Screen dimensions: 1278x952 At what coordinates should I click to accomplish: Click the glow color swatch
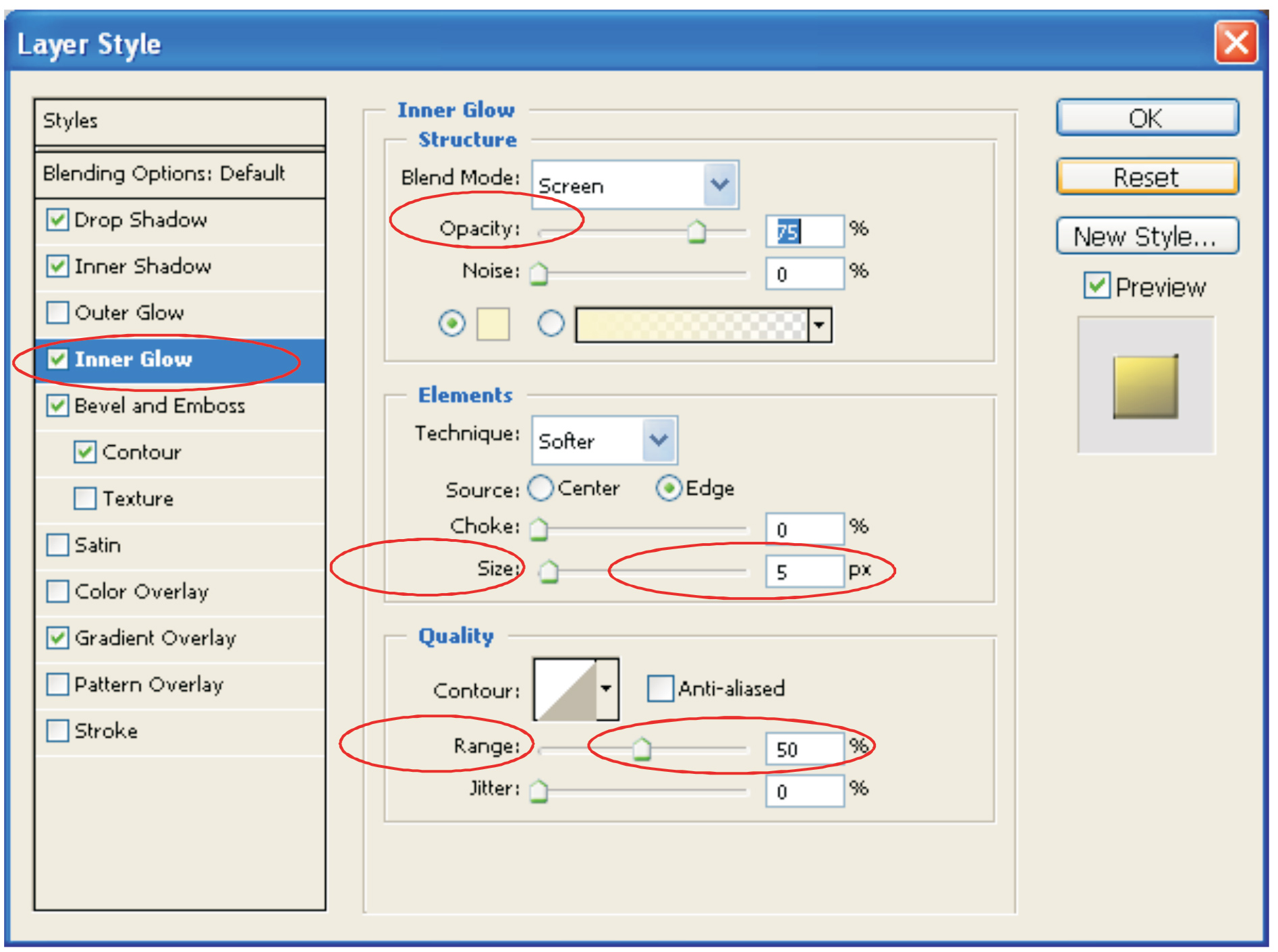click(x=493, y=325)
